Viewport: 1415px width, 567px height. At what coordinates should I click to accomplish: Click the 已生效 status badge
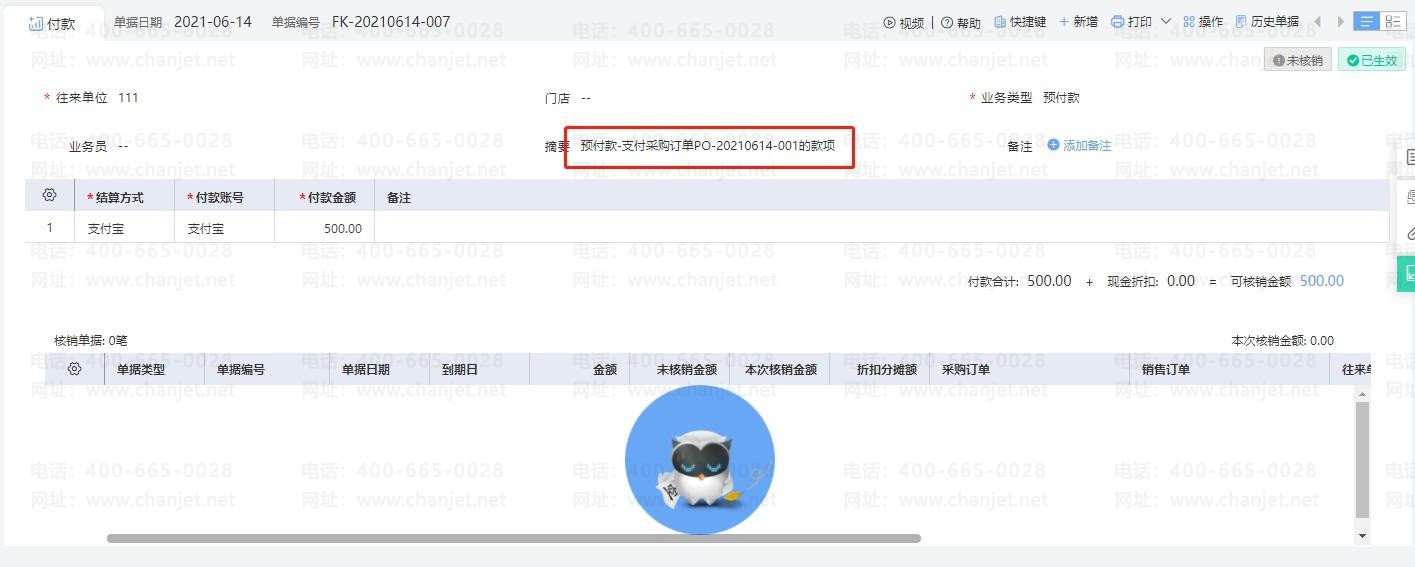(1372, 60)
